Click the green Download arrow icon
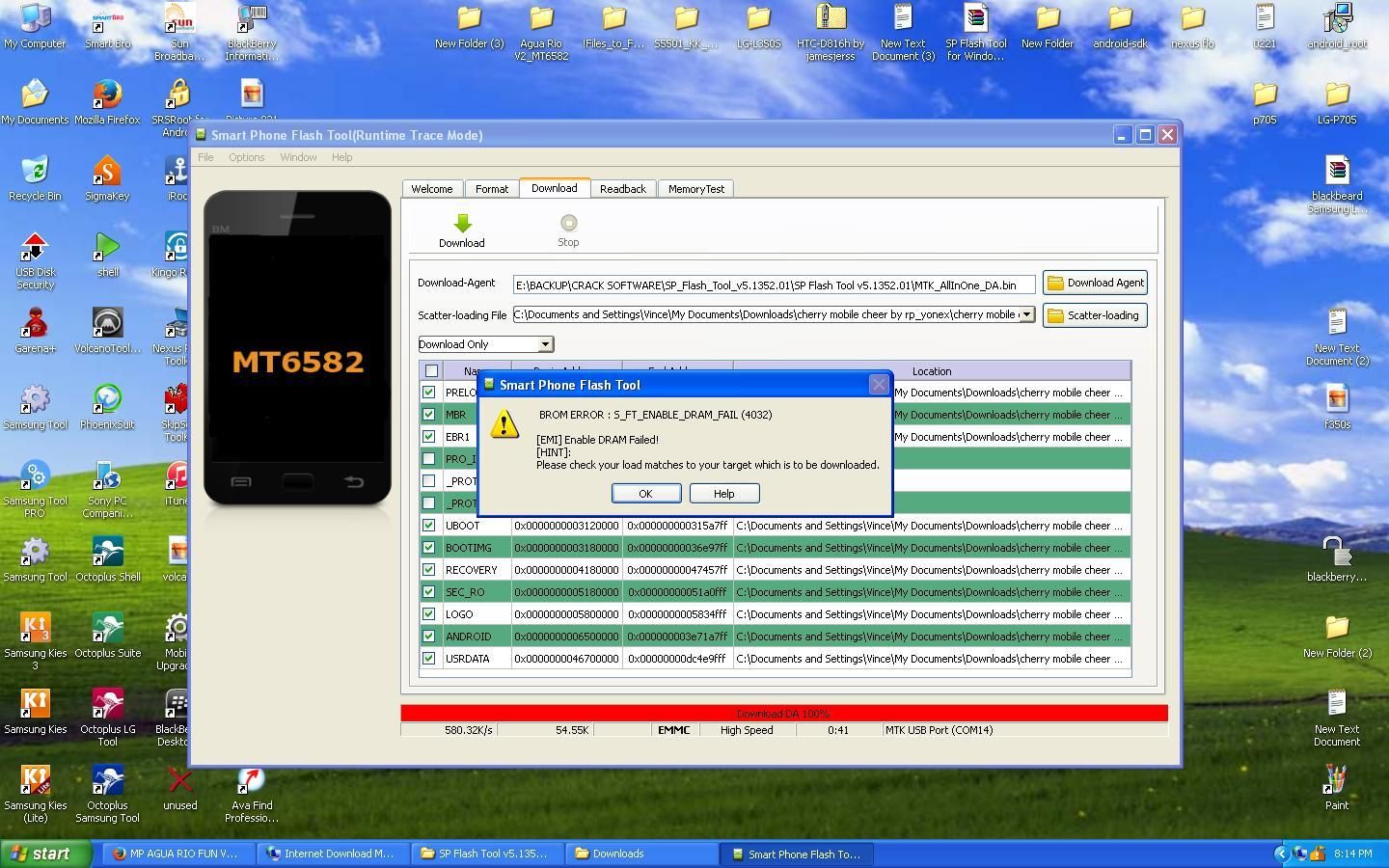Screen dimensions: 1389x868 (462, 224)
